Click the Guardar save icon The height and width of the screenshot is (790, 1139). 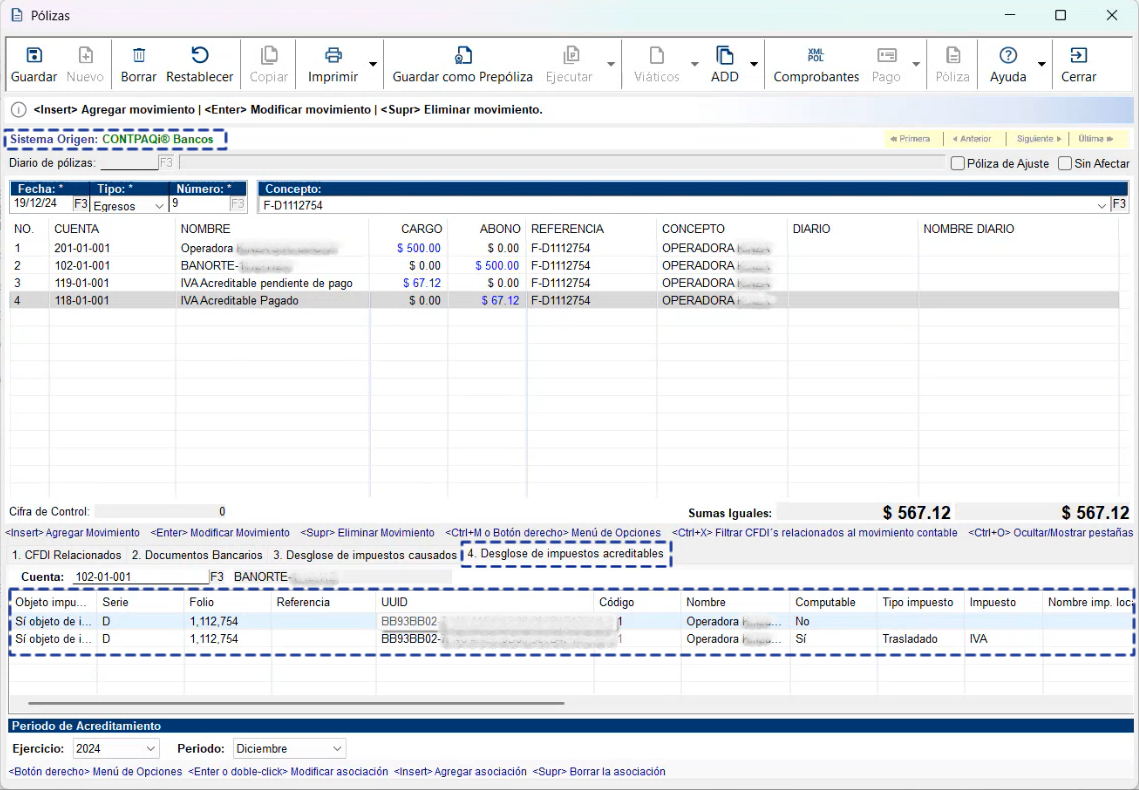pyautogui.click(x=34, y=56)
